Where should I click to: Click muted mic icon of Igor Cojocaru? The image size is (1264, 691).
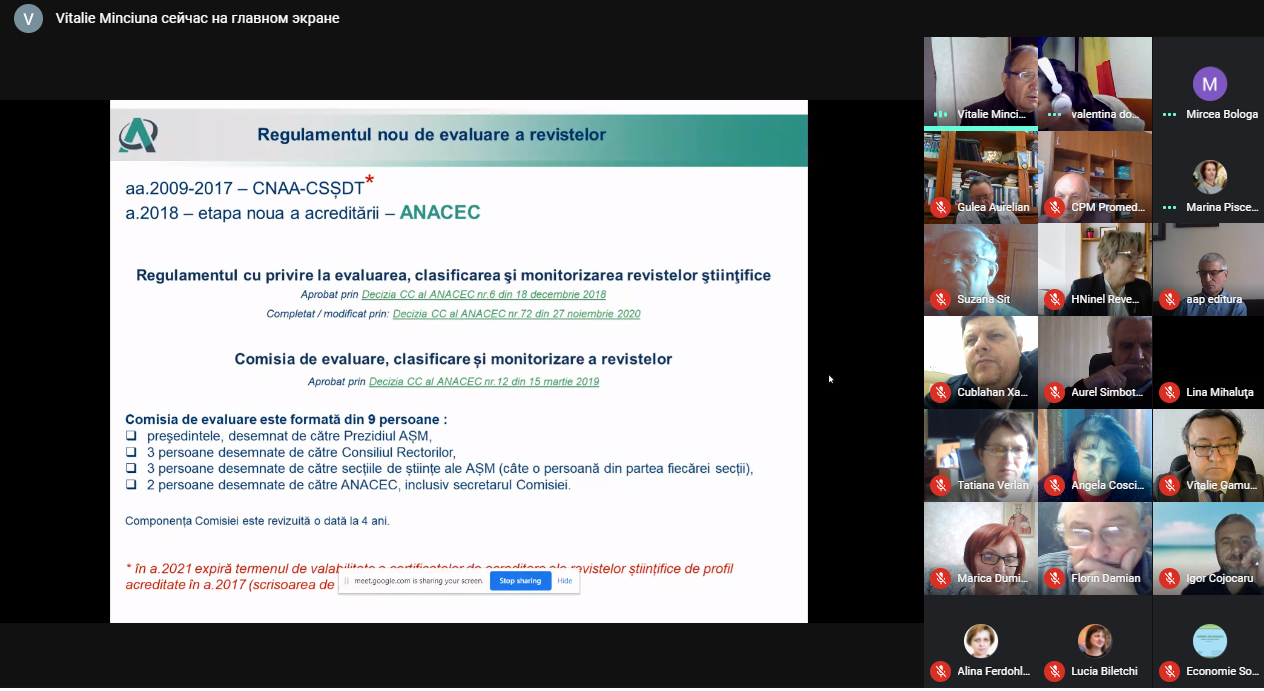click(1169, 578)
